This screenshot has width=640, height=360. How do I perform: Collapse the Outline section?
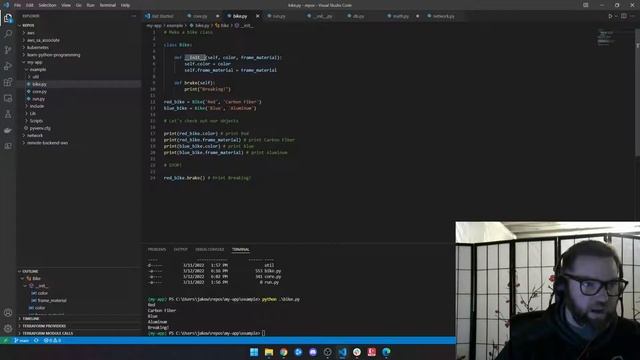click(29, 271)
